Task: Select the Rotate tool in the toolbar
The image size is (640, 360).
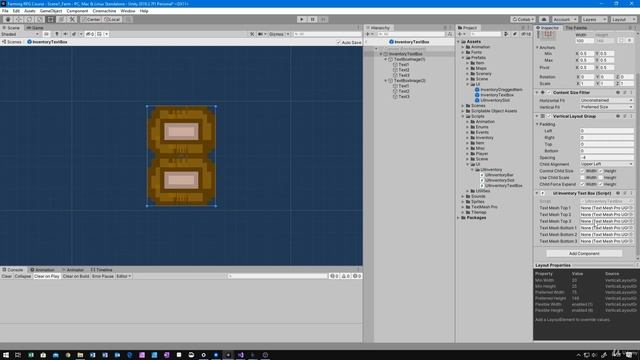Action: [29, 19]
